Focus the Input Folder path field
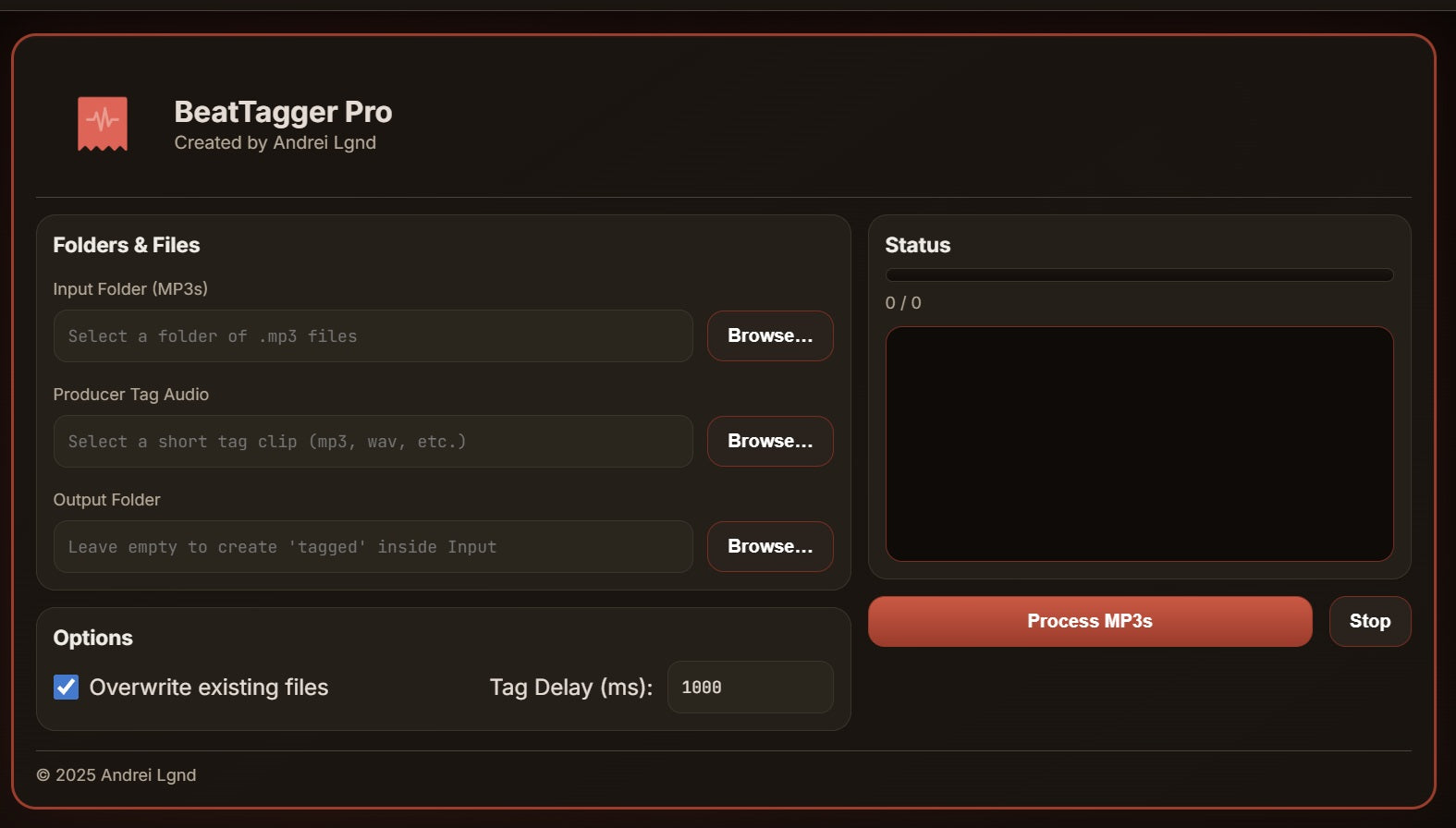1456x828 pixels. [x=373, y=336]
